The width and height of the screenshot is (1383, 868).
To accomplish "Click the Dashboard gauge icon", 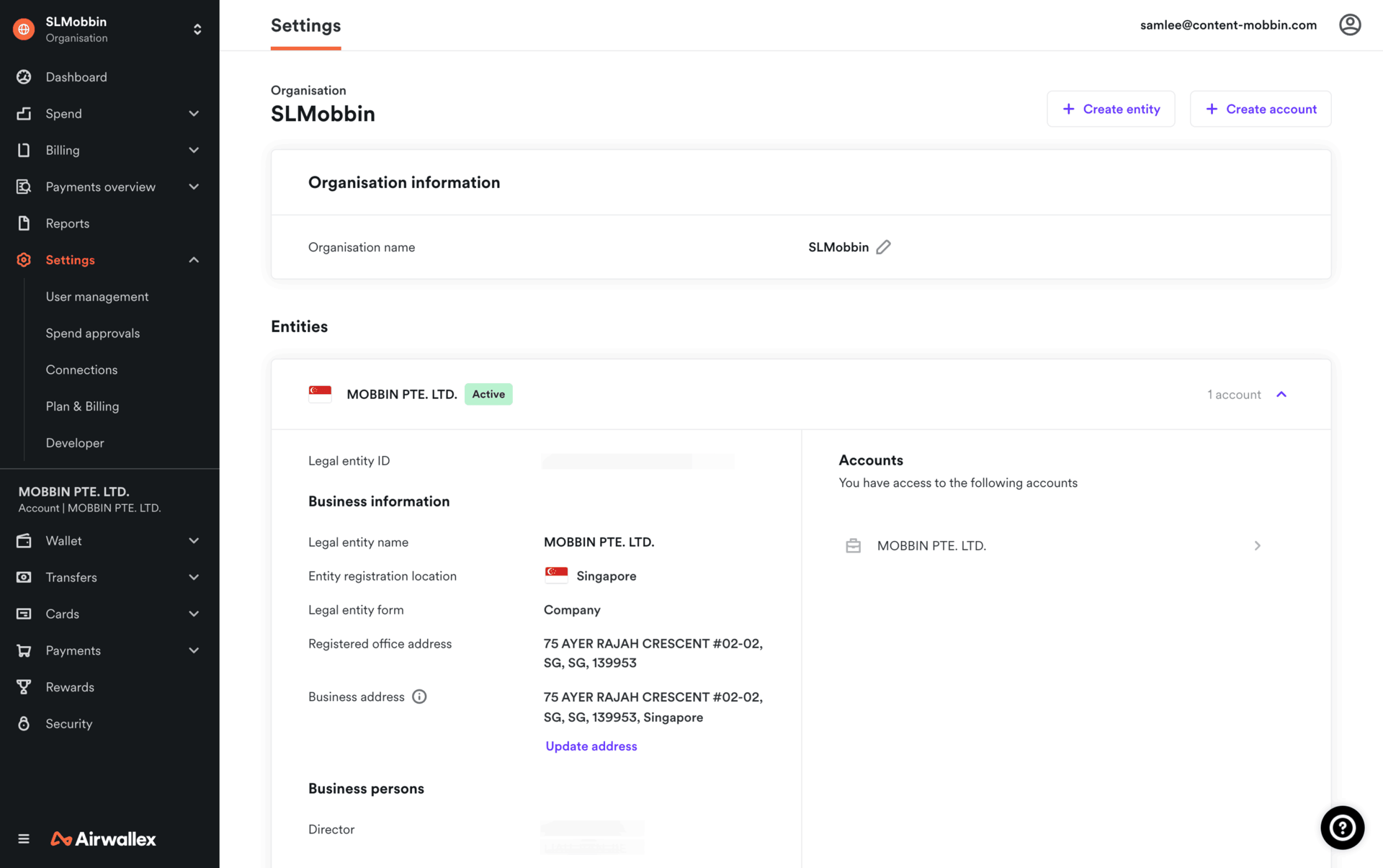I will point(24,77).
